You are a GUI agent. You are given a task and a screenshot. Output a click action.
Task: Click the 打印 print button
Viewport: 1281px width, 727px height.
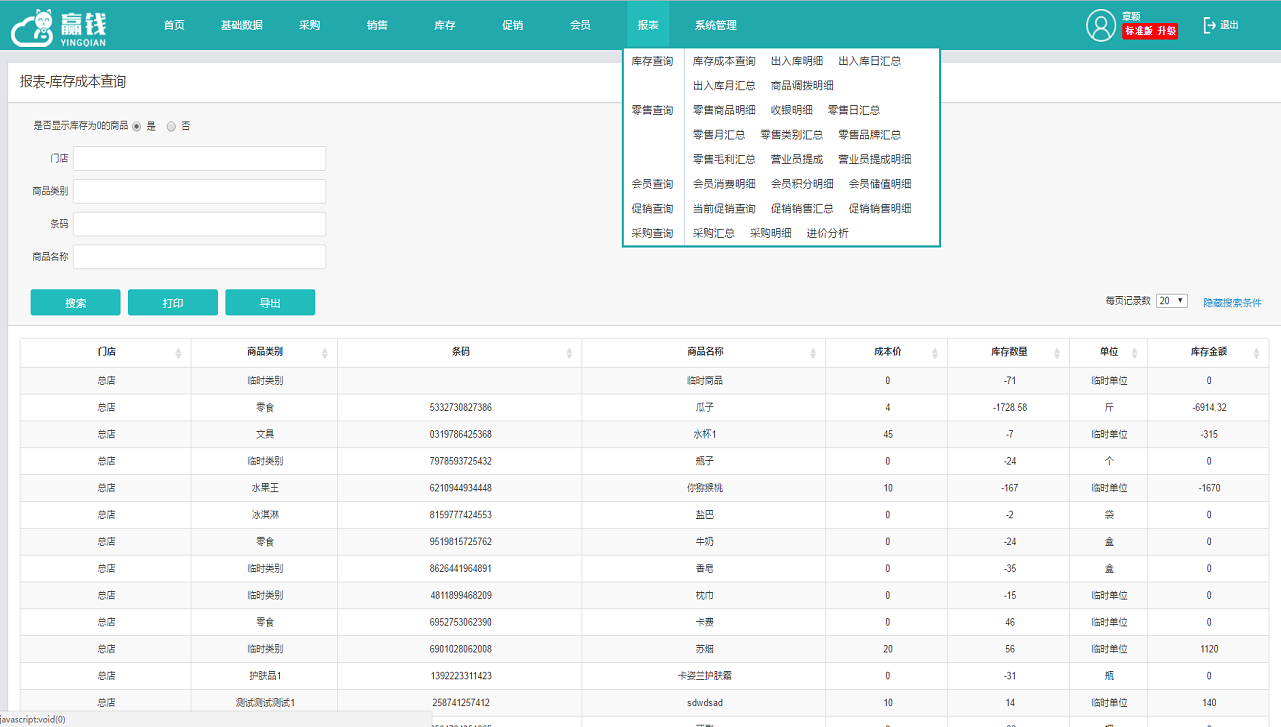click(173, 302)
